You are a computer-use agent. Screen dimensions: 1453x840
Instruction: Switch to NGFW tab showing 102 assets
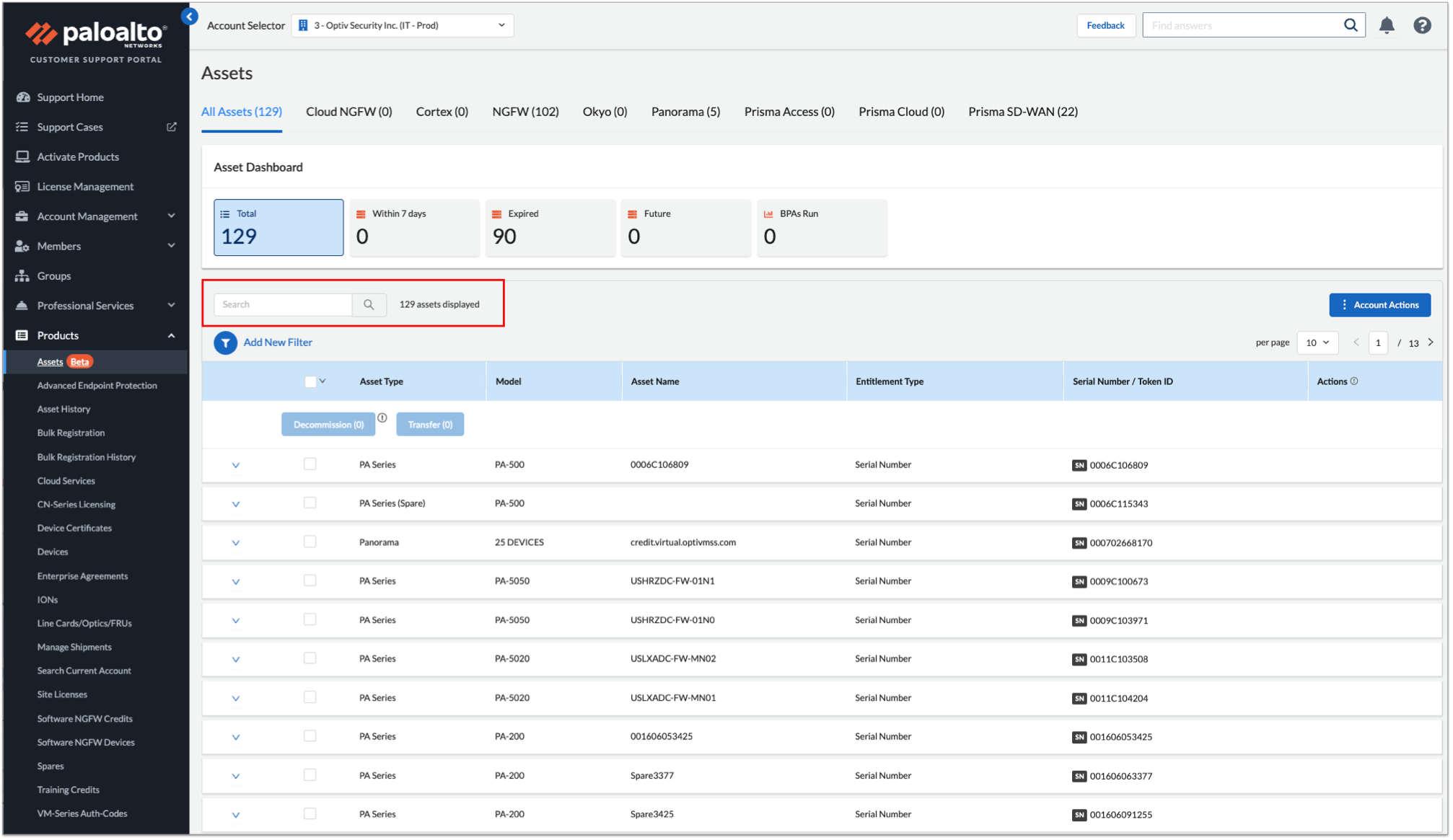(525, 111)
